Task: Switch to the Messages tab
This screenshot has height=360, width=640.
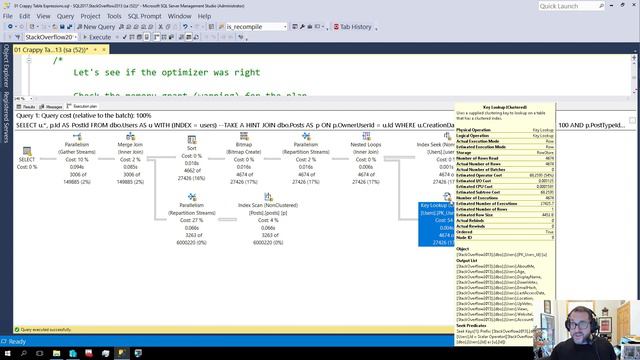Action: [51, 107]
